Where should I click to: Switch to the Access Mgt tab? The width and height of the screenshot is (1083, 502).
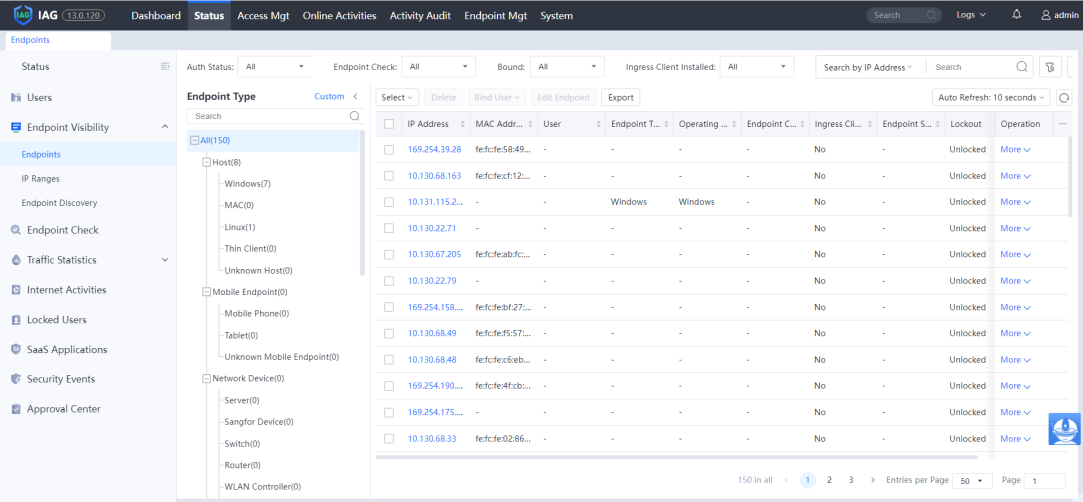click(x=265, y=15)
